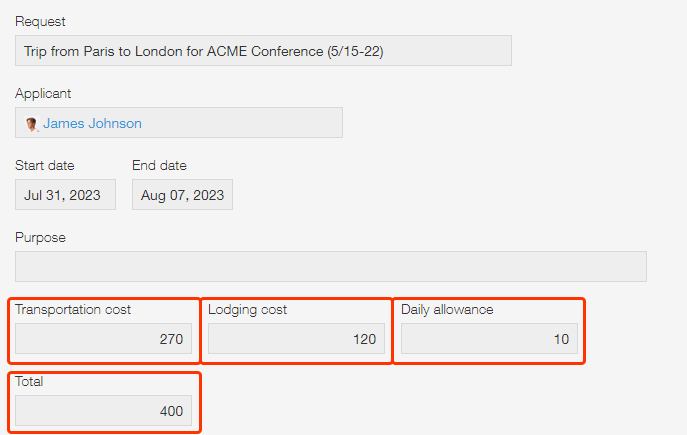Click the Purpose label
Image resolution: width=687 pixels, height=435 pixels.
(40, 237)
